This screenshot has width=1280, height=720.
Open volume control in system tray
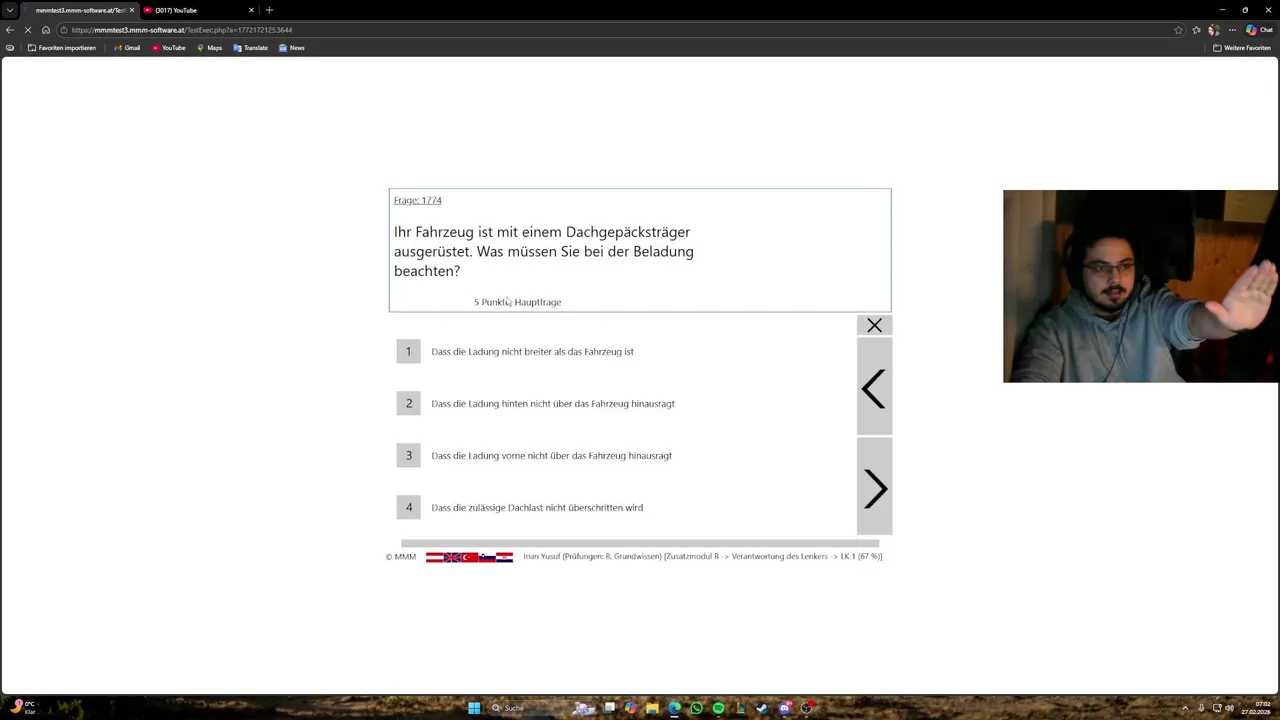[1230, 708]
